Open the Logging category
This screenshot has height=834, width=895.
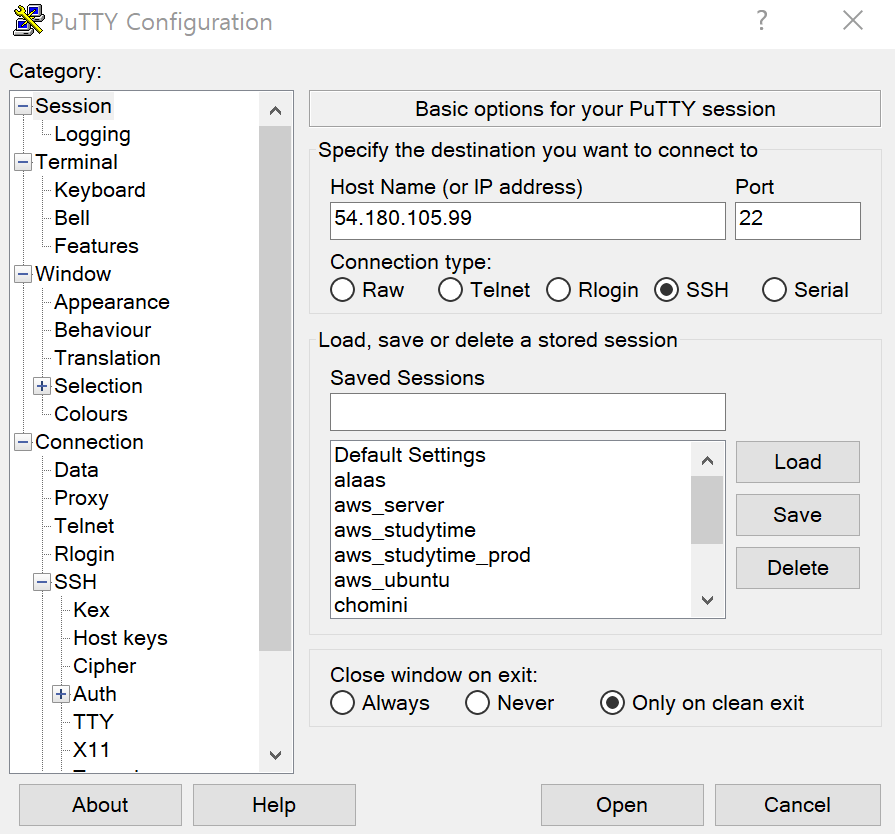[x=92, y=134]
